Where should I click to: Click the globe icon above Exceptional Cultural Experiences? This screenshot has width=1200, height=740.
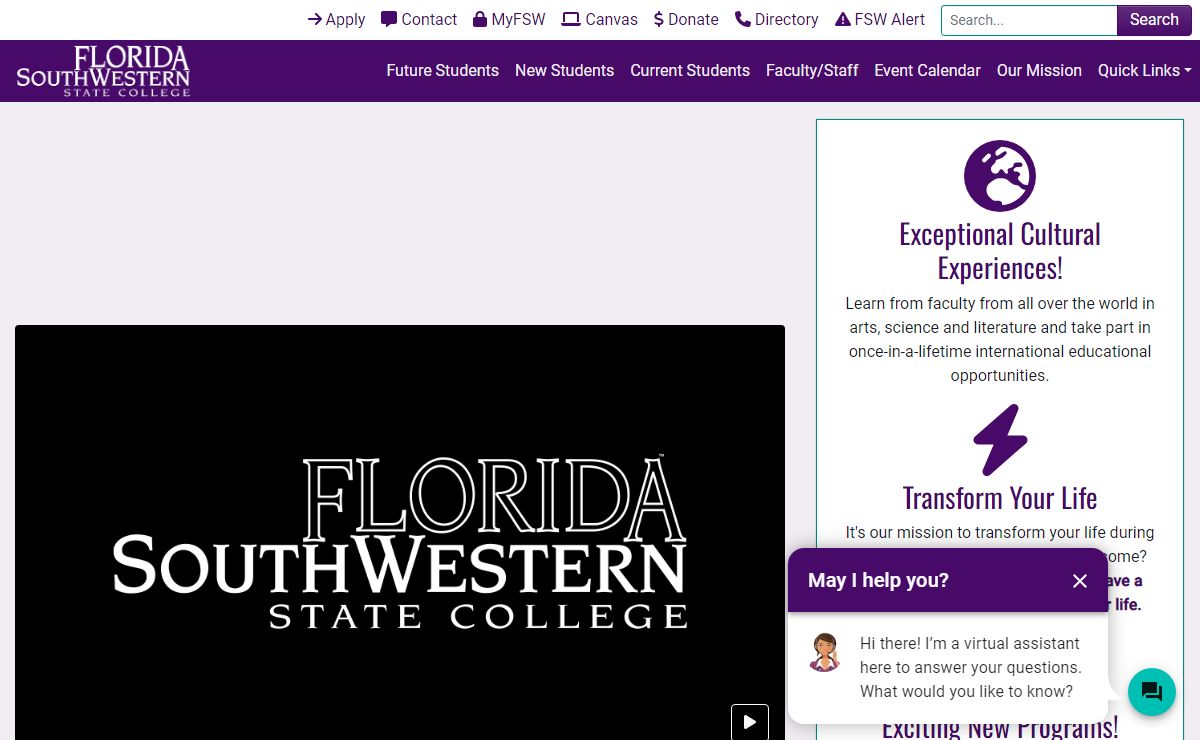pos(1000,176)
